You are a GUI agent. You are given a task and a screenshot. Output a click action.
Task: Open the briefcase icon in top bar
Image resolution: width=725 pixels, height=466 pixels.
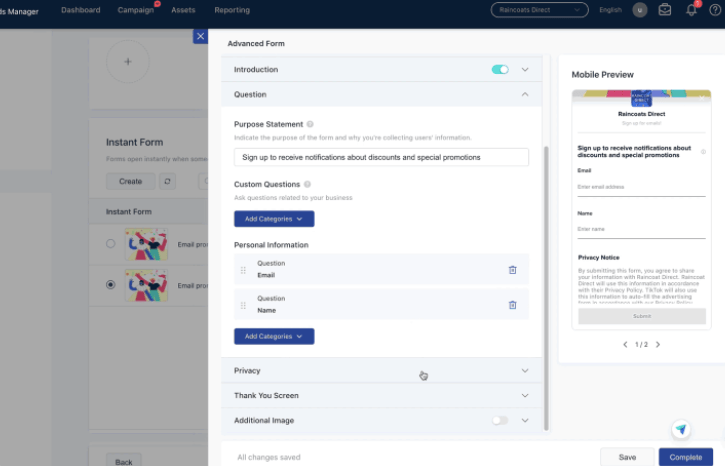pyautogui.click(x=664, y=10)
